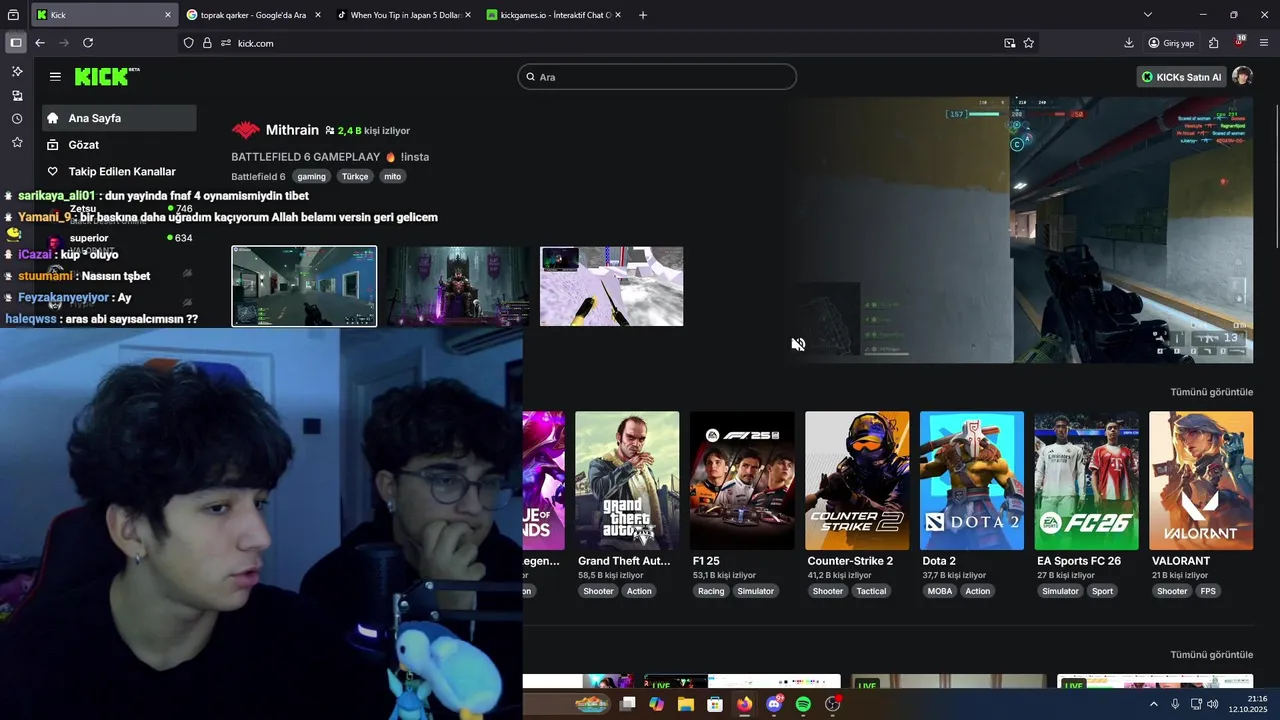Click the Giriş yap account button
This screenshot has height=720, width=1280.
click(x=1171, y=43)
